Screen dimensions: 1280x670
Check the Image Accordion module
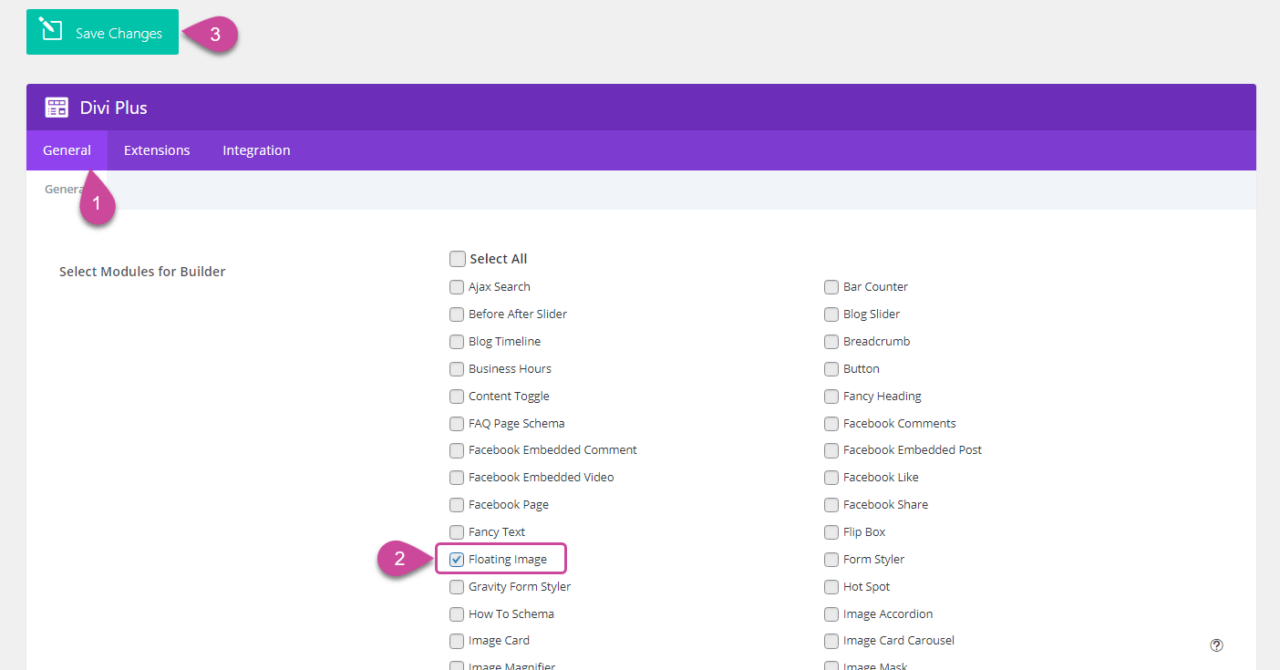tap(831, 613)
